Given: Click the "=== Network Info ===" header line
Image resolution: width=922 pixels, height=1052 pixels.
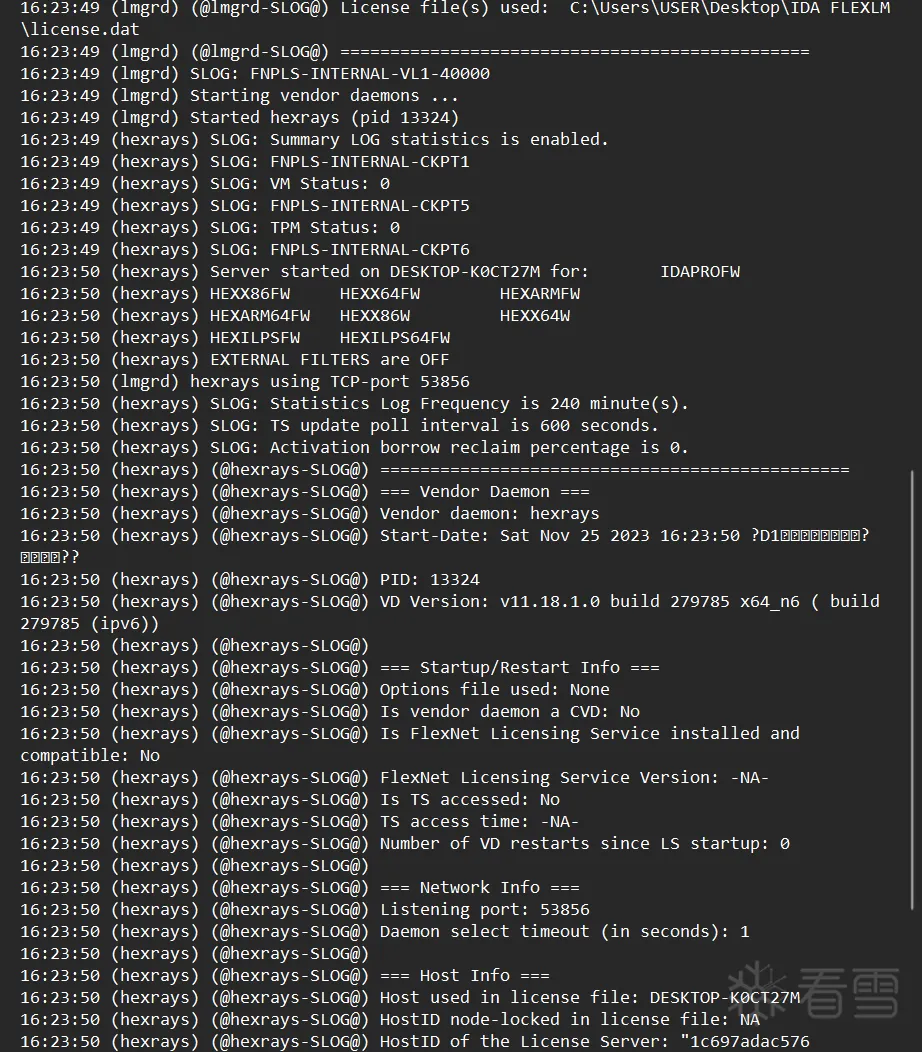Looking at the screenshot, I should (x=479, y=888).
